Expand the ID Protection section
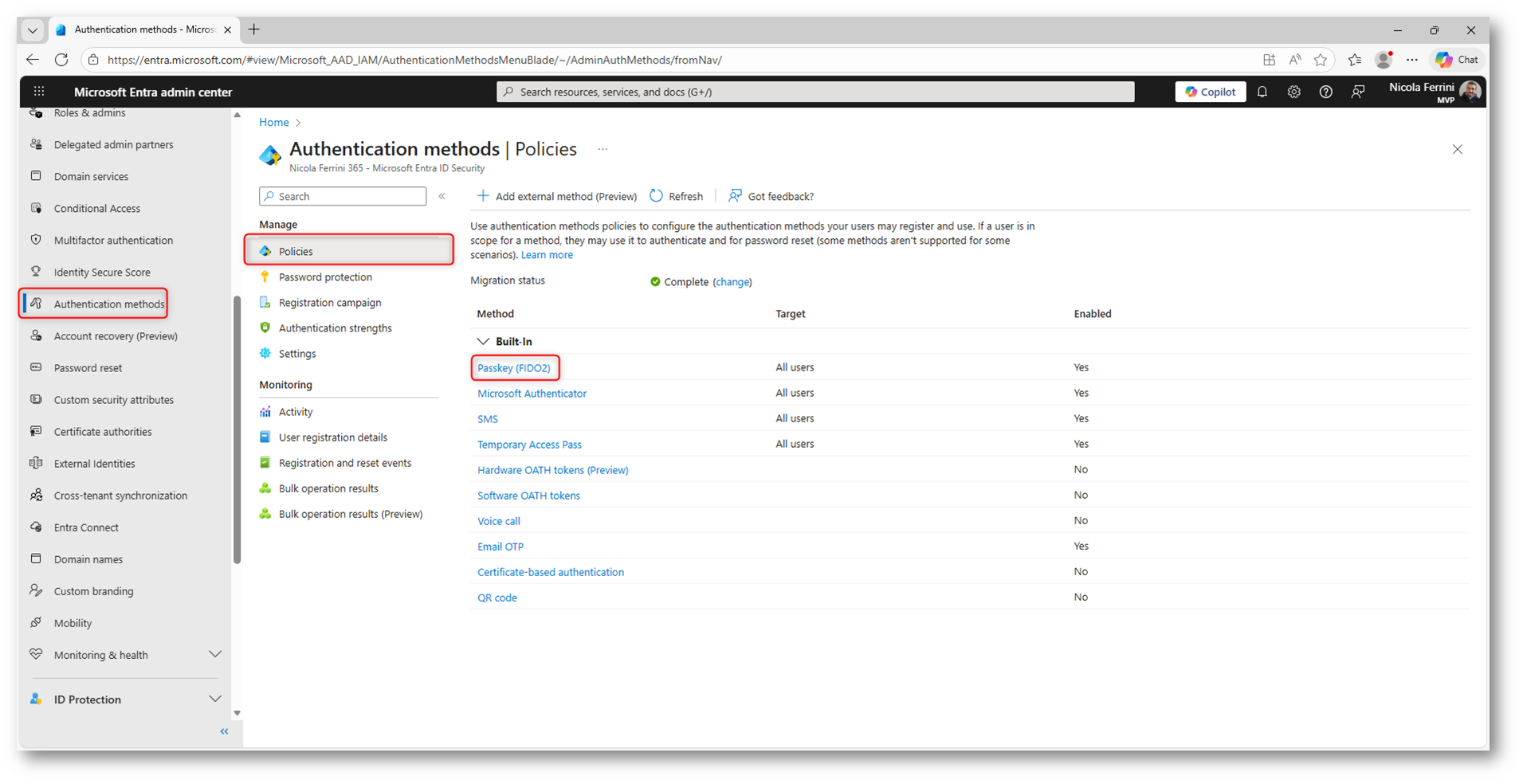1523x784 pixels. point(214,699)
